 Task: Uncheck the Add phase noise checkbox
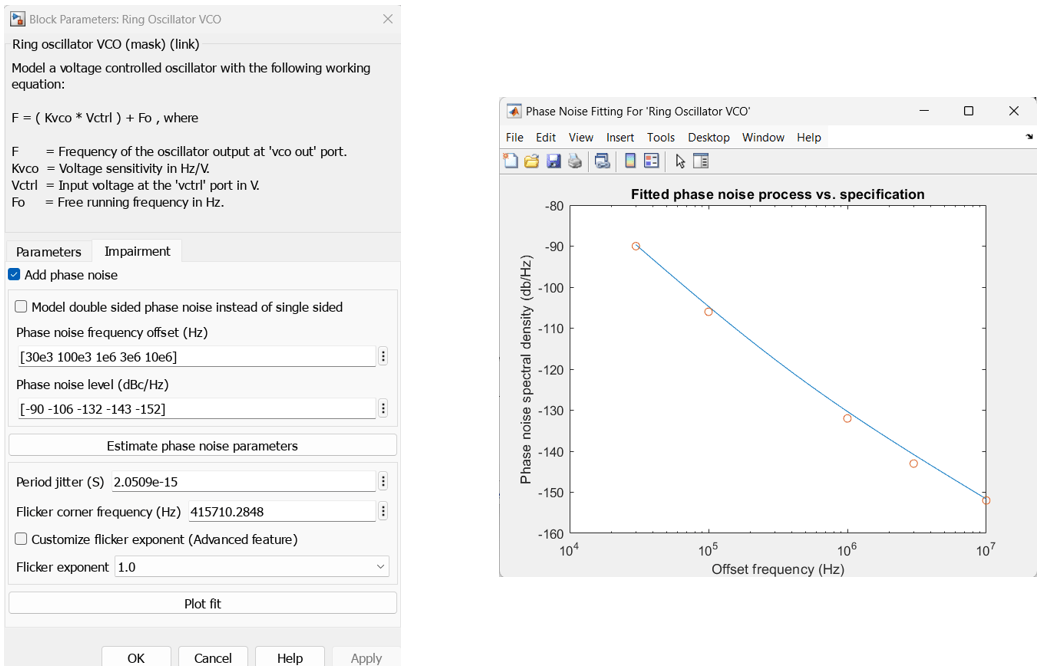coord(15,275)
